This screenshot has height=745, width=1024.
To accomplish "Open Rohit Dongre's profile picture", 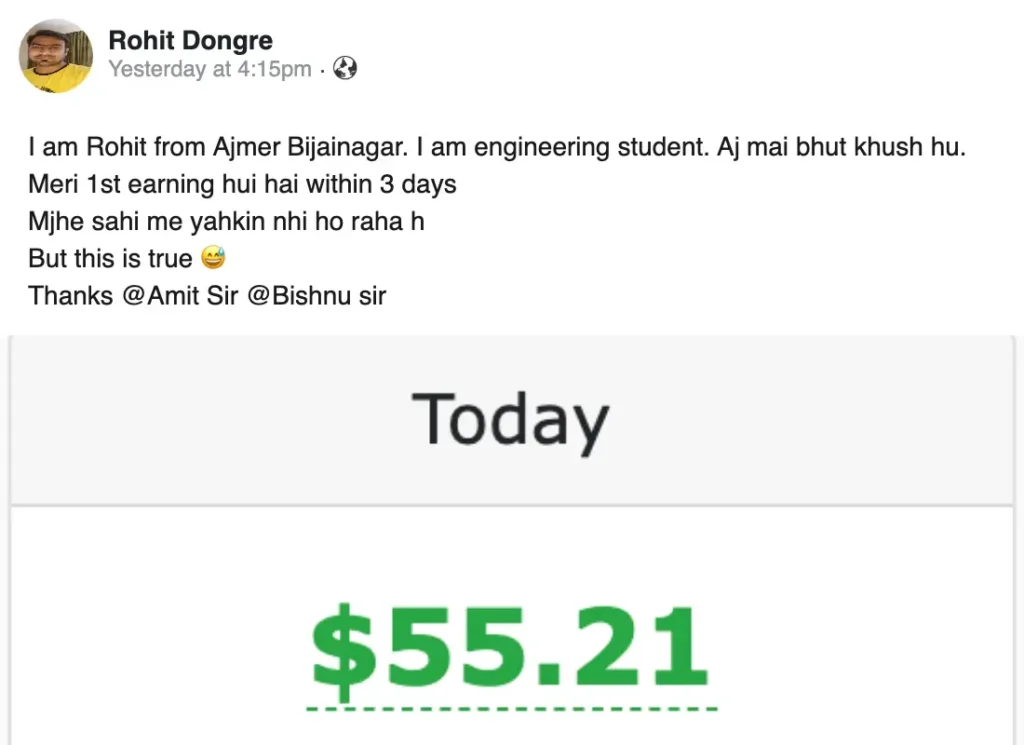I will [56, 56].
